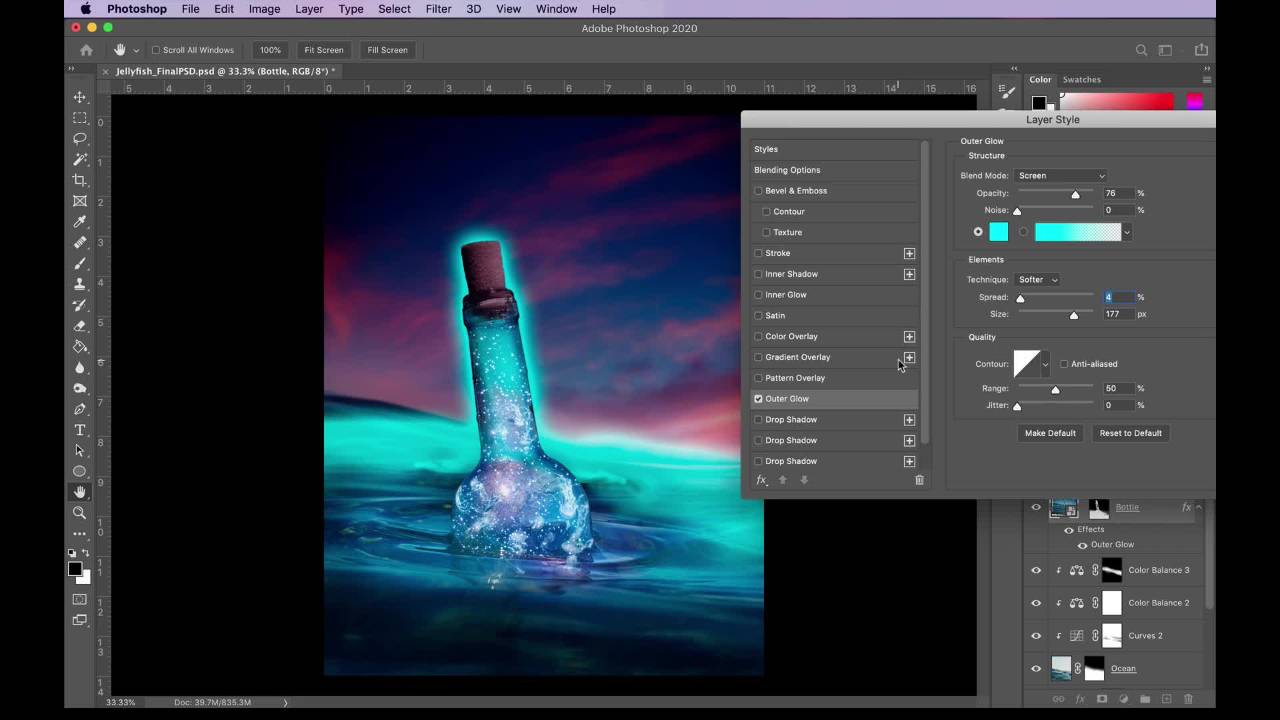Enable the Bevel & Emboss checkbox
Viewport: 1280px width, 720px height.
tap(758, 191)
